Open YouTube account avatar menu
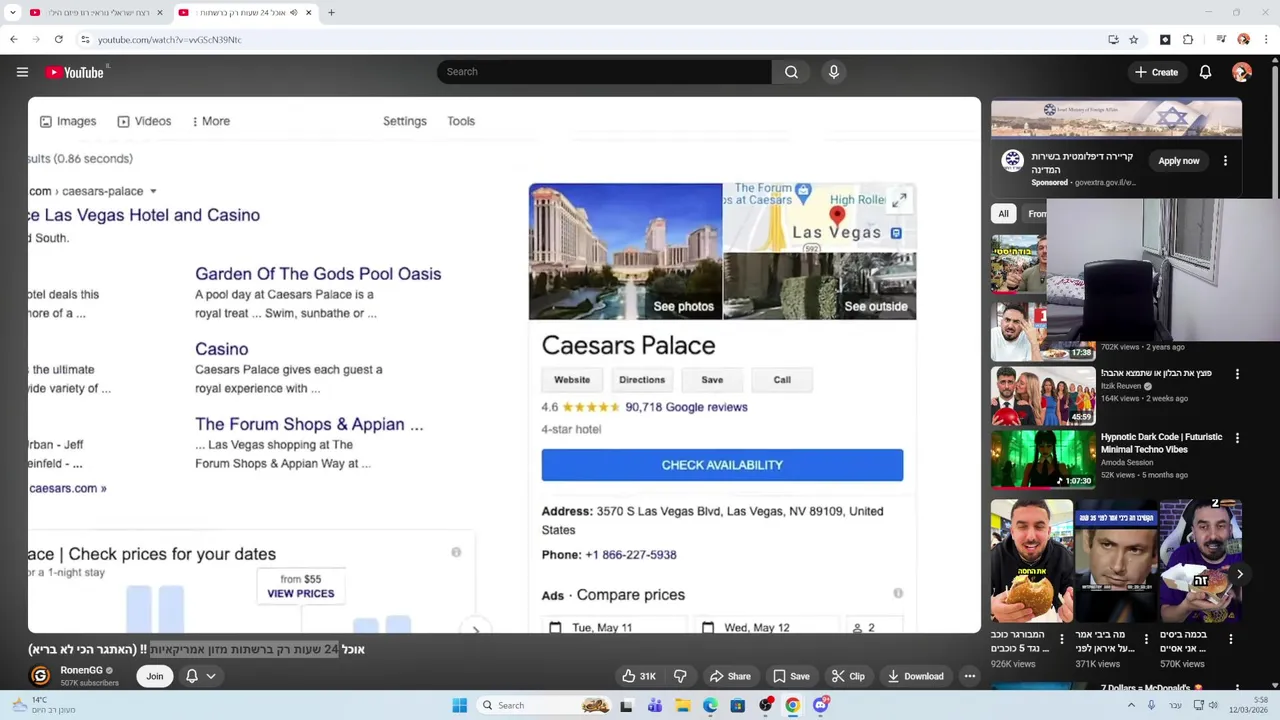 click(x=1242, y=72)
